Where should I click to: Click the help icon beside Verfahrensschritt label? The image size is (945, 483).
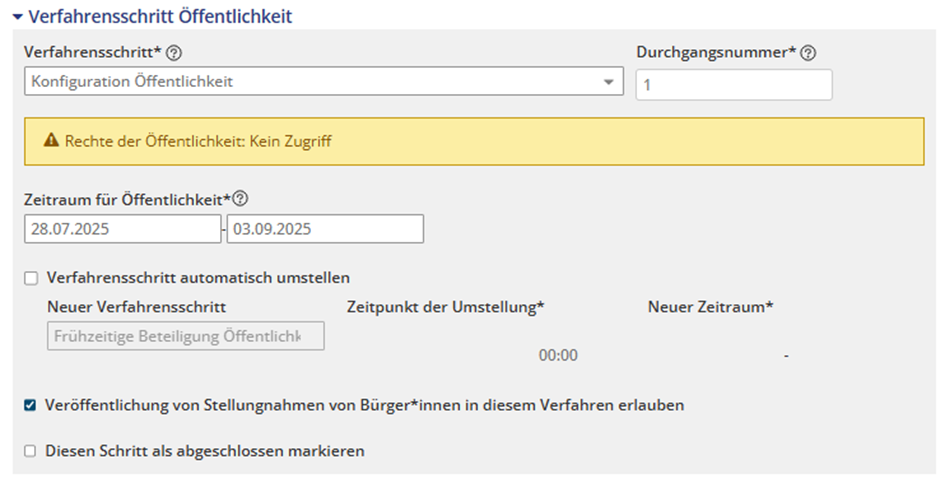click(174, 53)
